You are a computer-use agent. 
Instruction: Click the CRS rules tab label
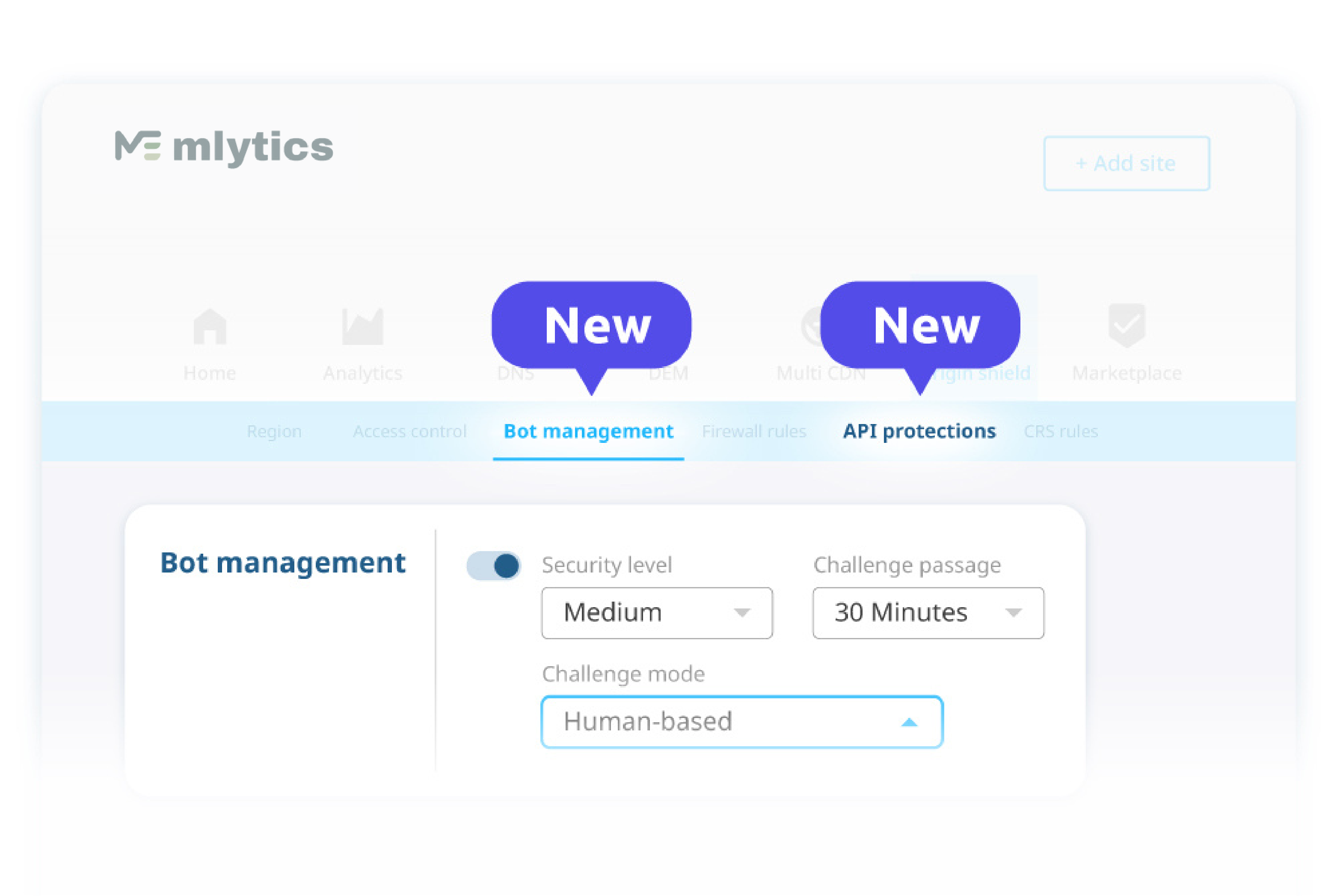click(x=1061, y=431)
